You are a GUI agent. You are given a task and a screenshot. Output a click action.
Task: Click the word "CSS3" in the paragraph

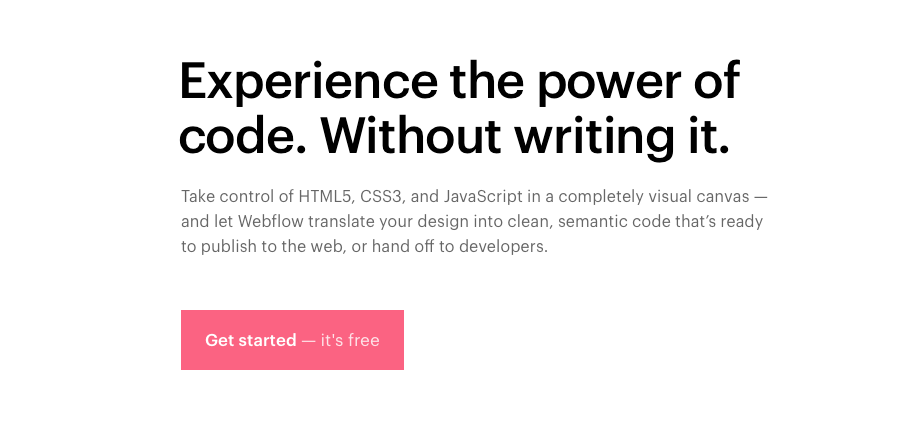(382, 196)
